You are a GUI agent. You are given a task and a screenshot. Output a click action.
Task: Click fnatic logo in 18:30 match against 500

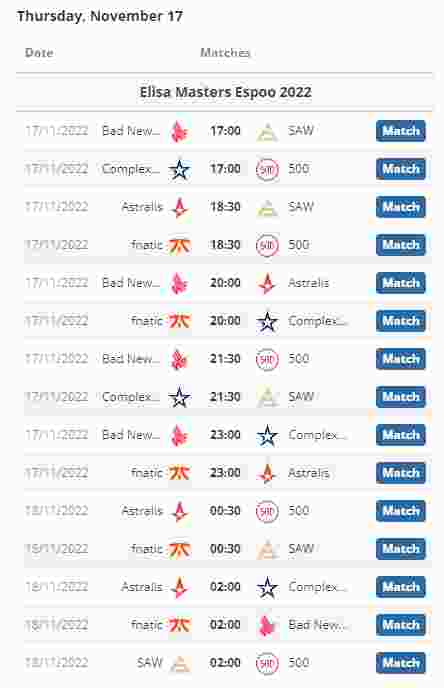coord(180,245)
